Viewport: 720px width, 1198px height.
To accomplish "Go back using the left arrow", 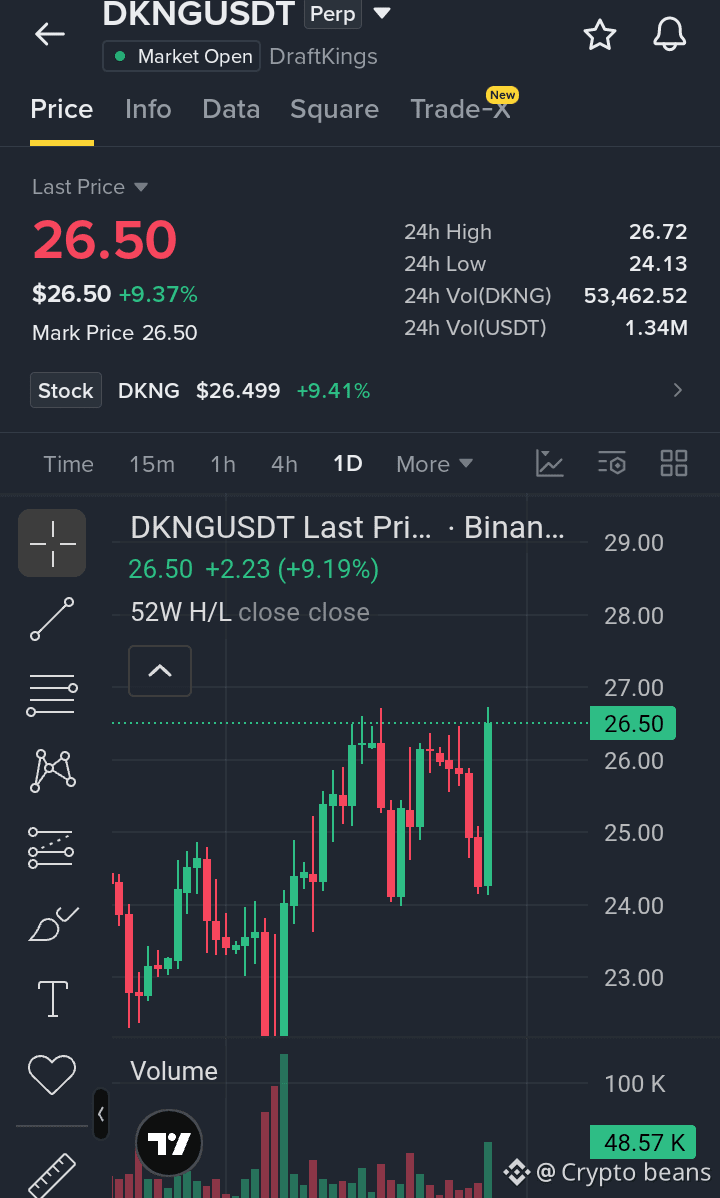I will click(50, 34).
